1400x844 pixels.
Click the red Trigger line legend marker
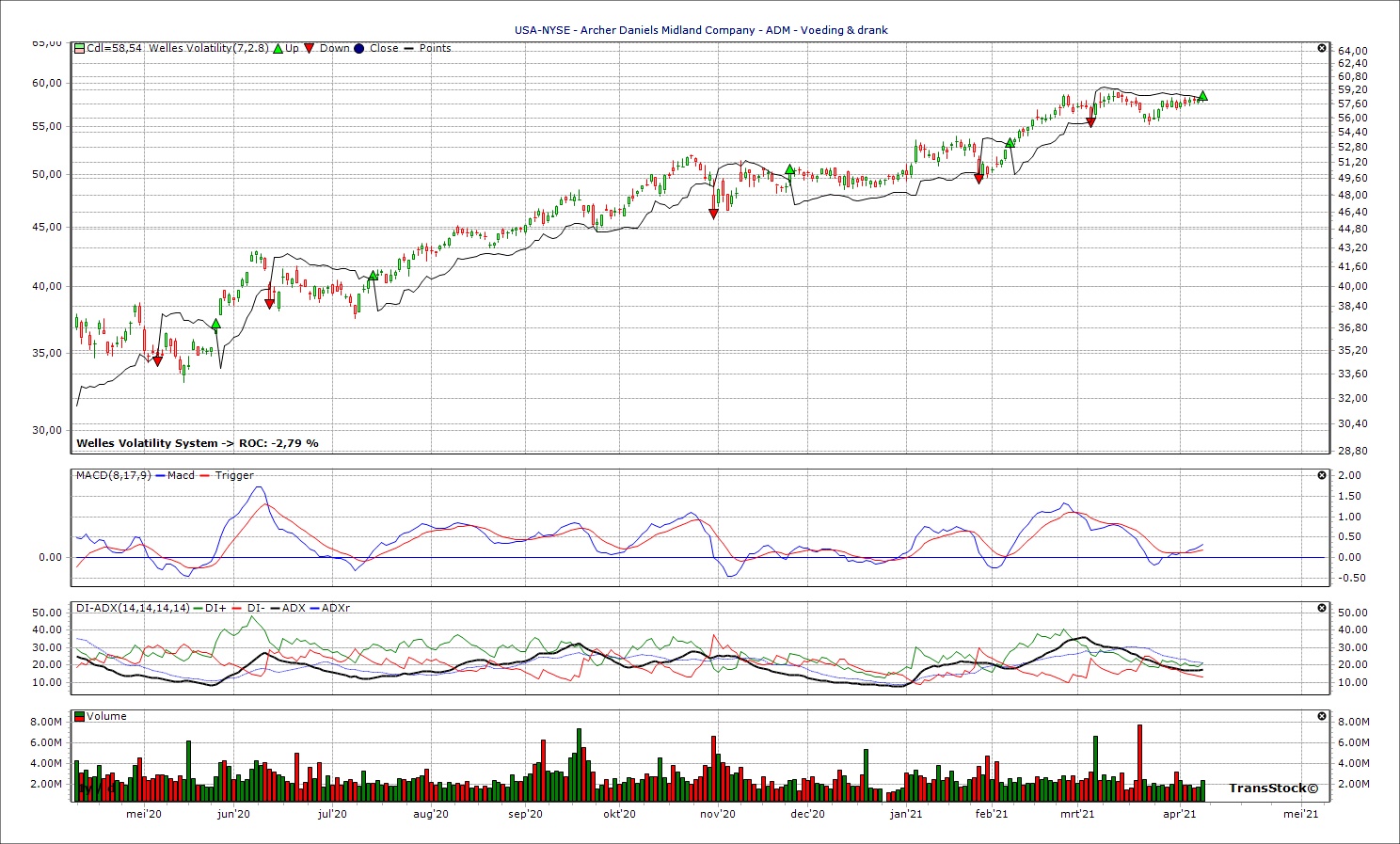click(206, 475)
